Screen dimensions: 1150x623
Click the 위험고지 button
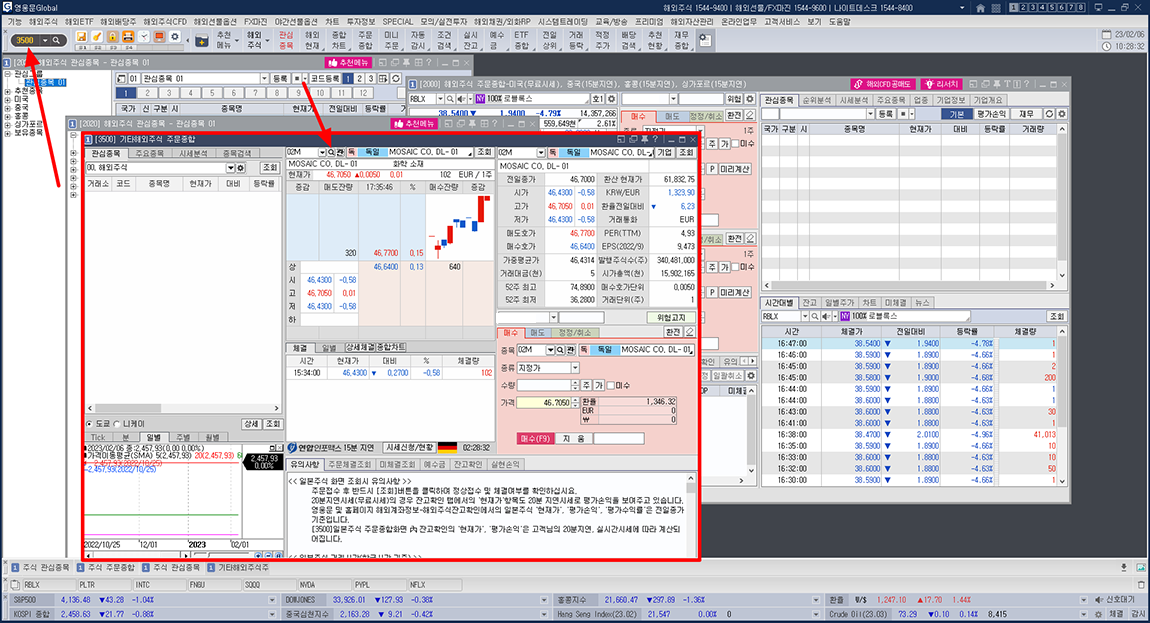coord(670,317)
